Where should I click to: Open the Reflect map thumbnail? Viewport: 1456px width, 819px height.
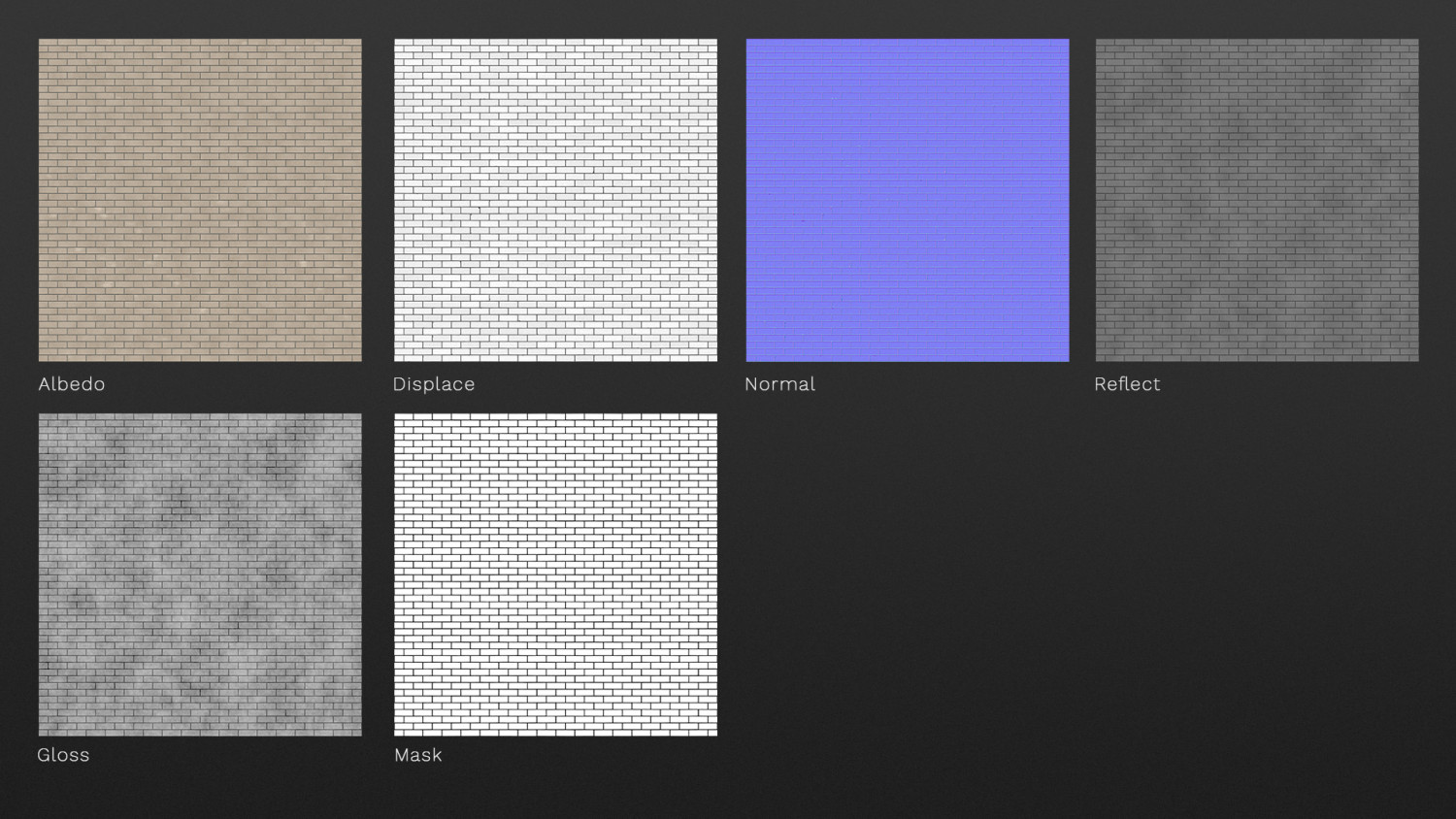tap(1257, 200)
